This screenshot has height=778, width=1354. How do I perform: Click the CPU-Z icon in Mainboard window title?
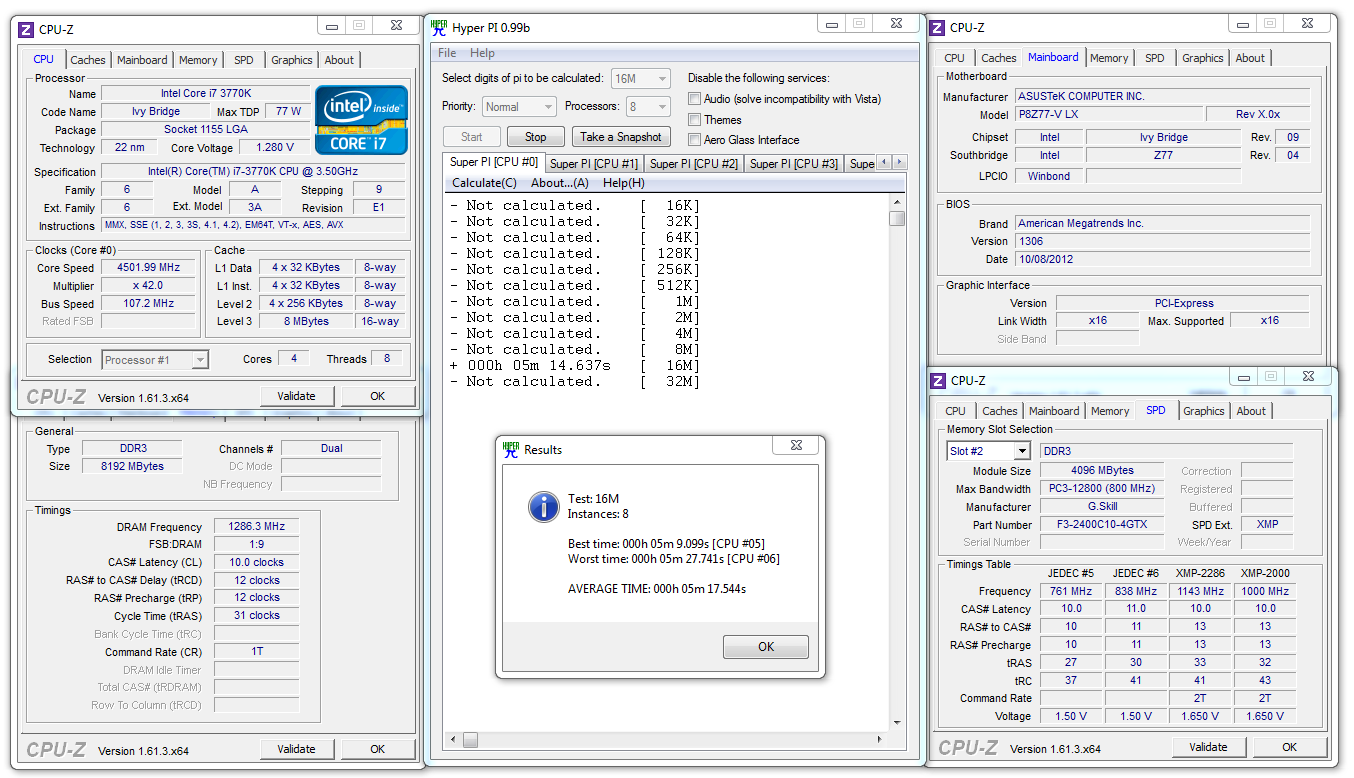click(938, 27)
